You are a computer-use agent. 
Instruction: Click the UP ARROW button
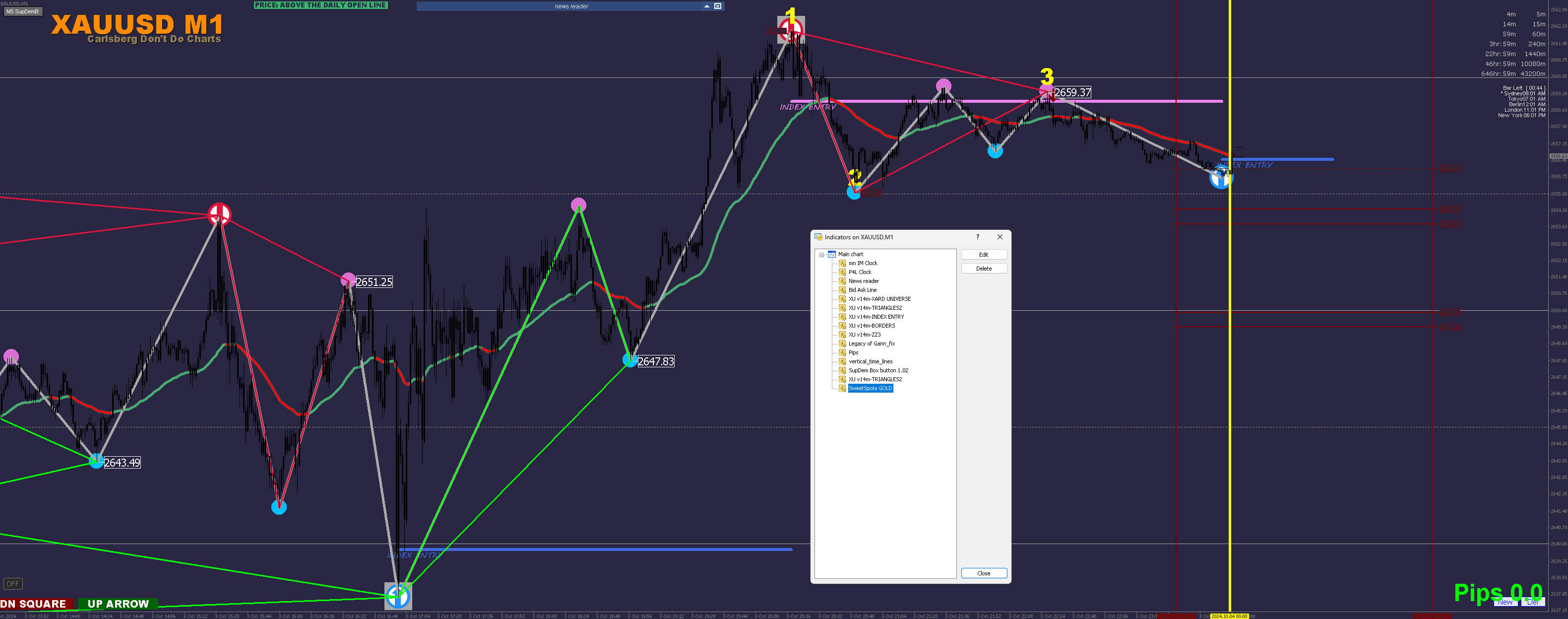[x=118, y=604]
